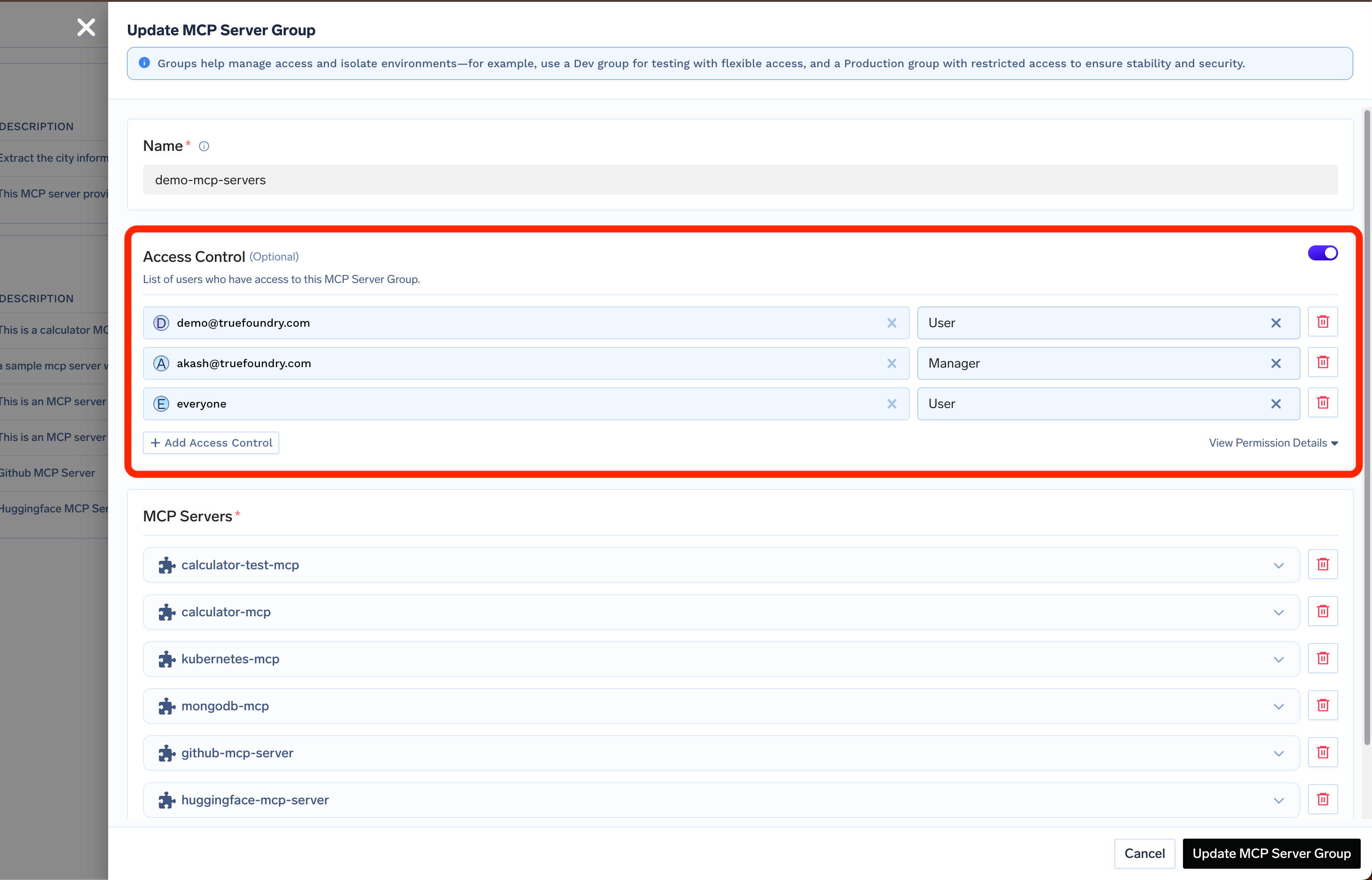Image resolution: width=1372 pixels, height=880 pixels.
Task: Clear the everyone subject field
Action: [891, 404]
